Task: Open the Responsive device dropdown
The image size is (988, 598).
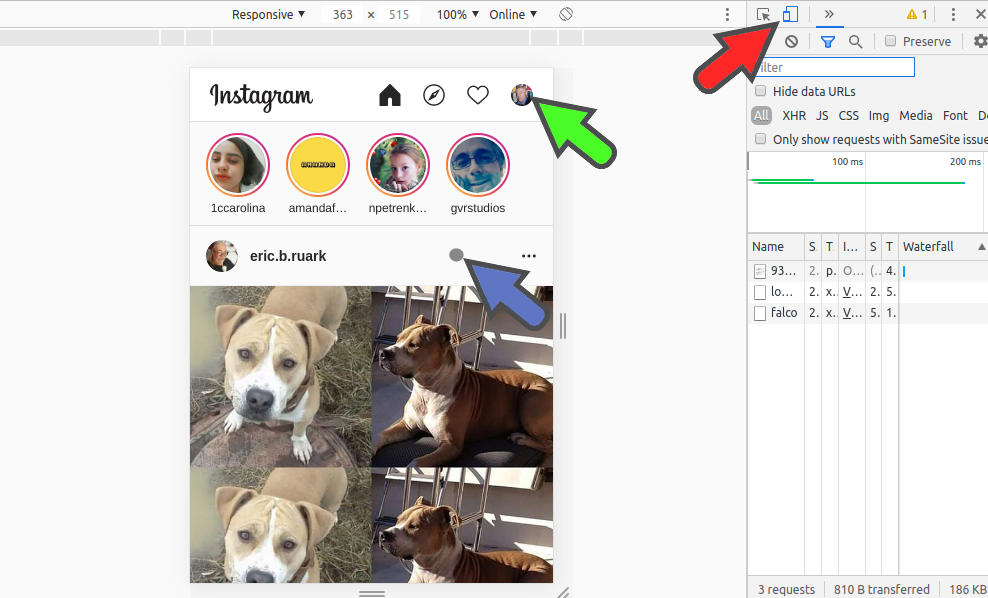Action: click(268, 14)
